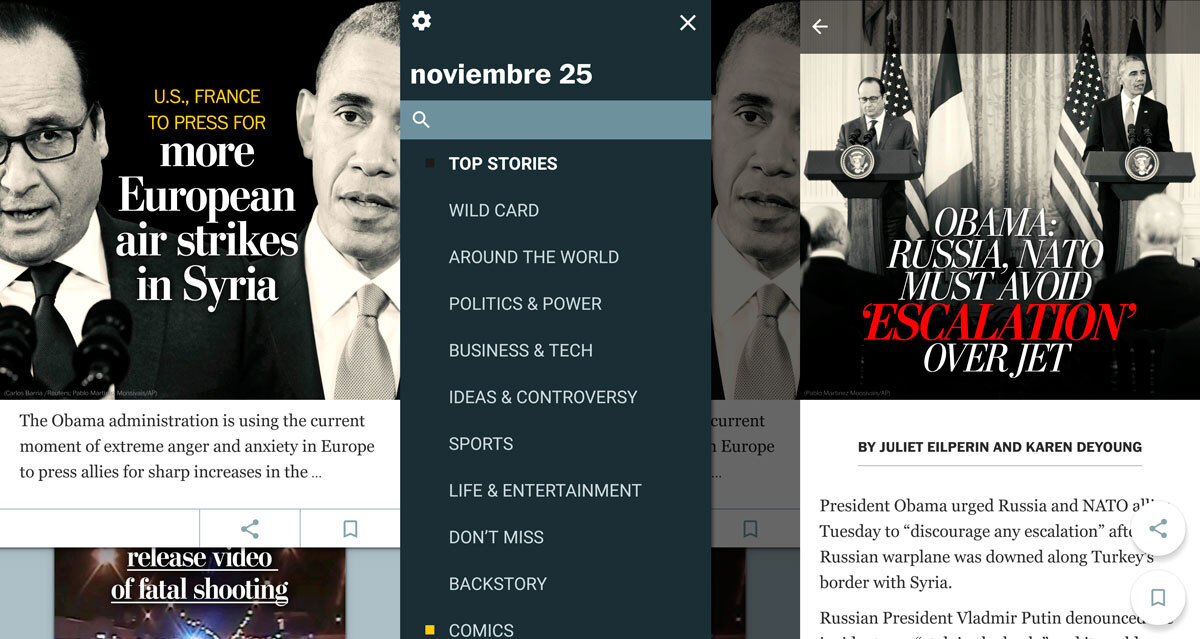Image resolution: width=1200 pixels, height=639 pixels.
Task: Tap the floating share button on article
Action: pos(1158,529)
